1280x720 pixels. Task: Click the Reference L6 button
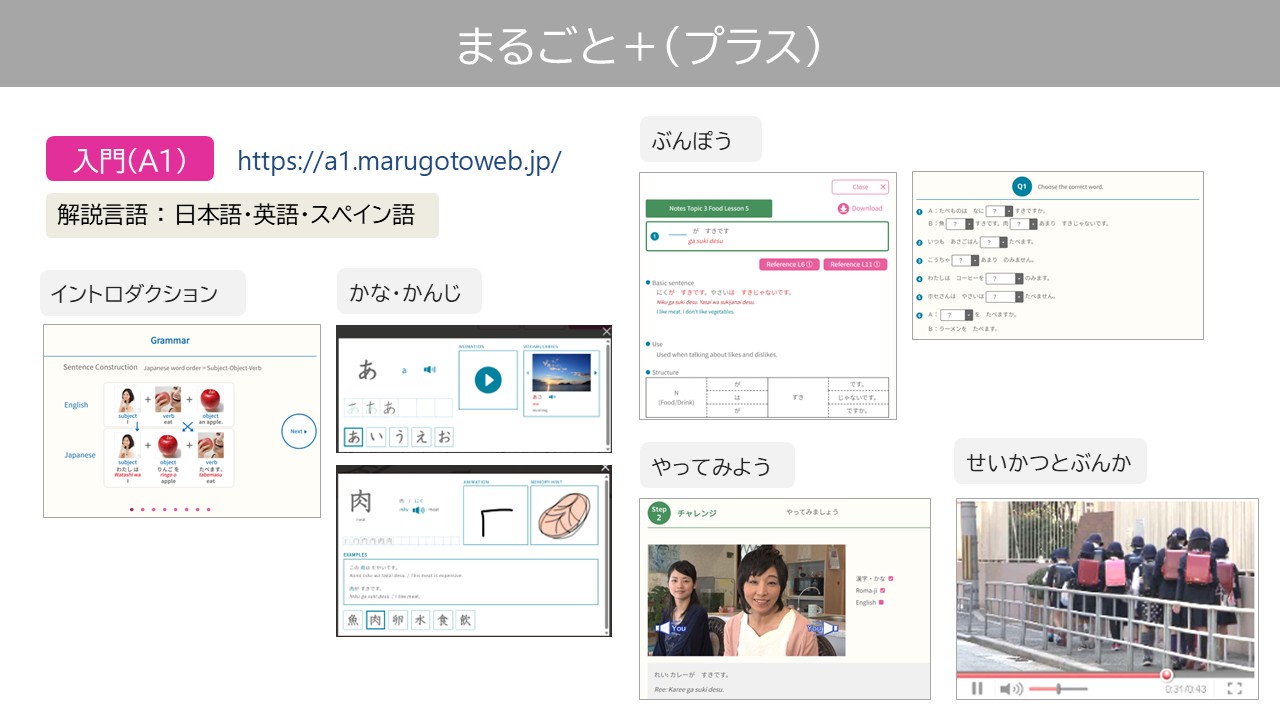click(x=789, y=264)
